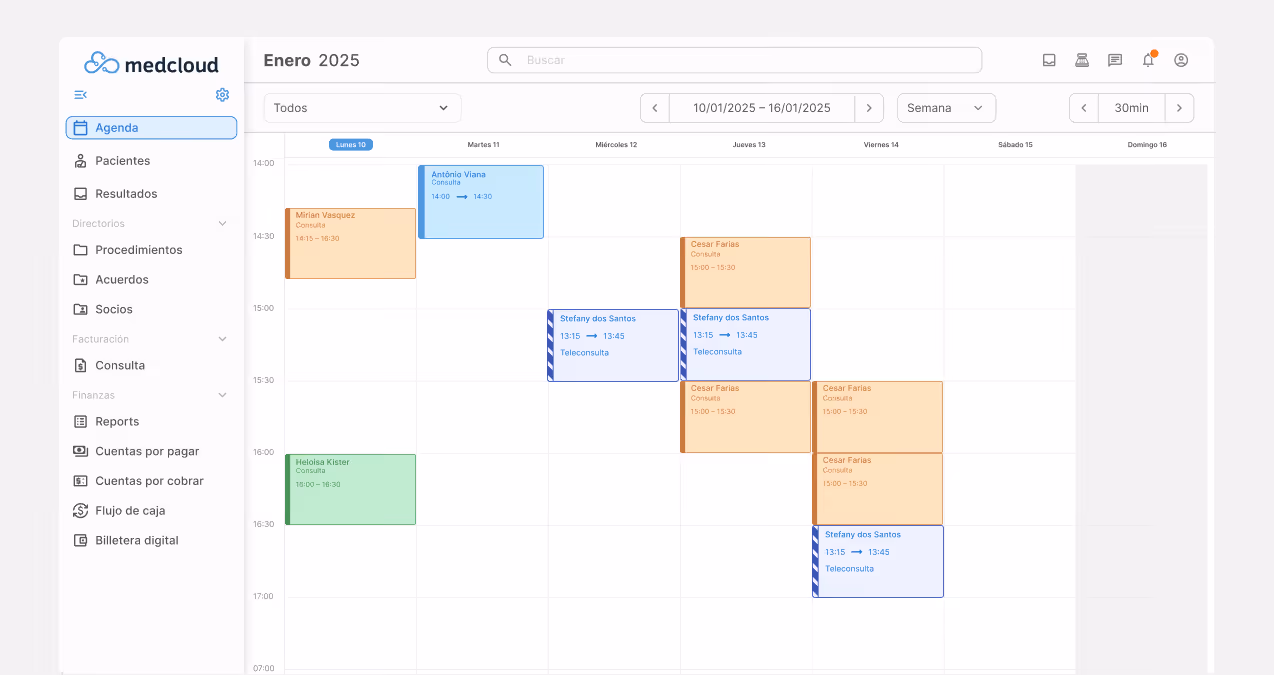1274x675 pixels.
Task: Decrease the 30min time interval with the left stepper
Action: 1083,107
